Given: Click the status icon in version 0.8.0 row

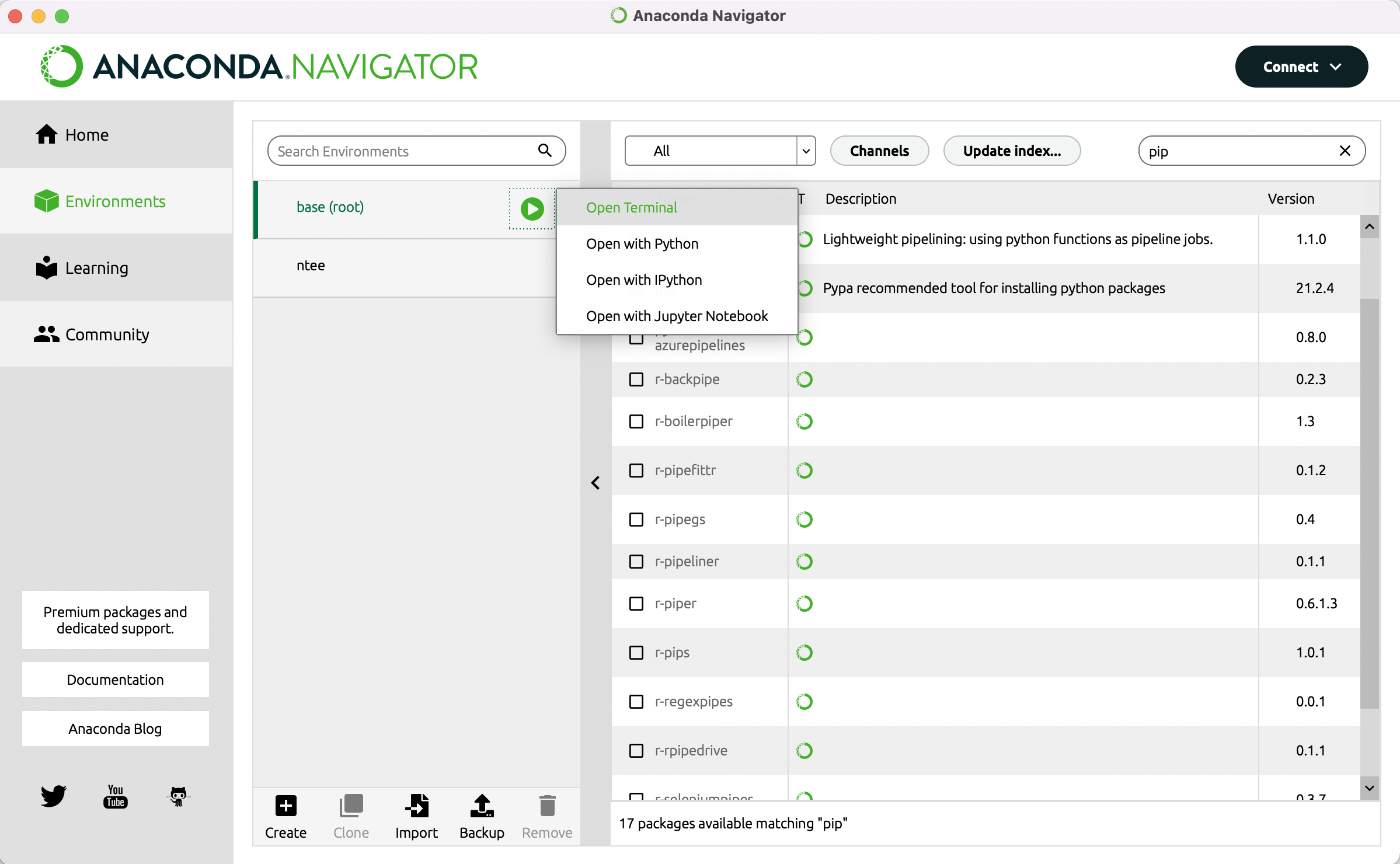Looking at the screenshot, I should click(805, 337).
